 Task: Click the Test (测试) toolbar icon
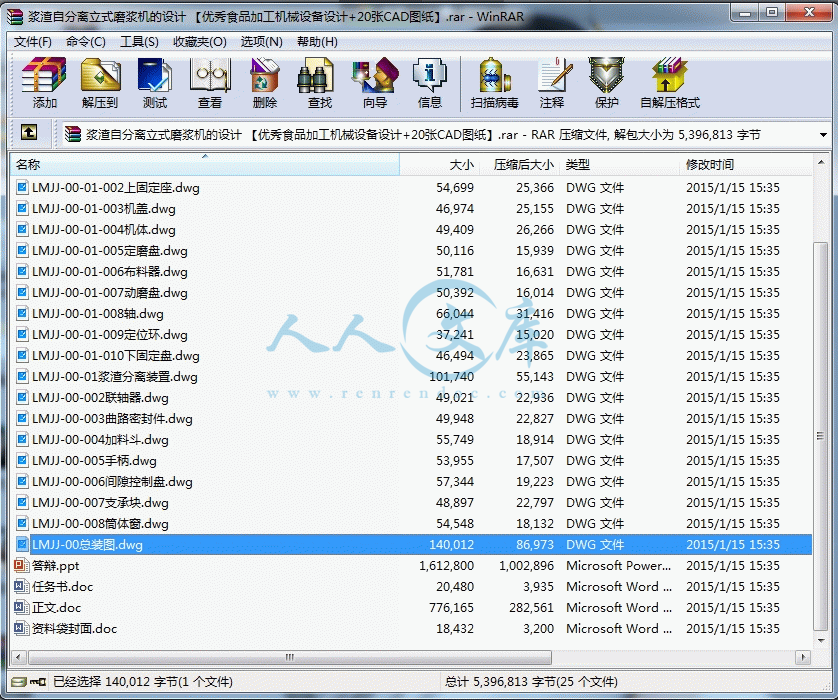[x=155, y=75]
